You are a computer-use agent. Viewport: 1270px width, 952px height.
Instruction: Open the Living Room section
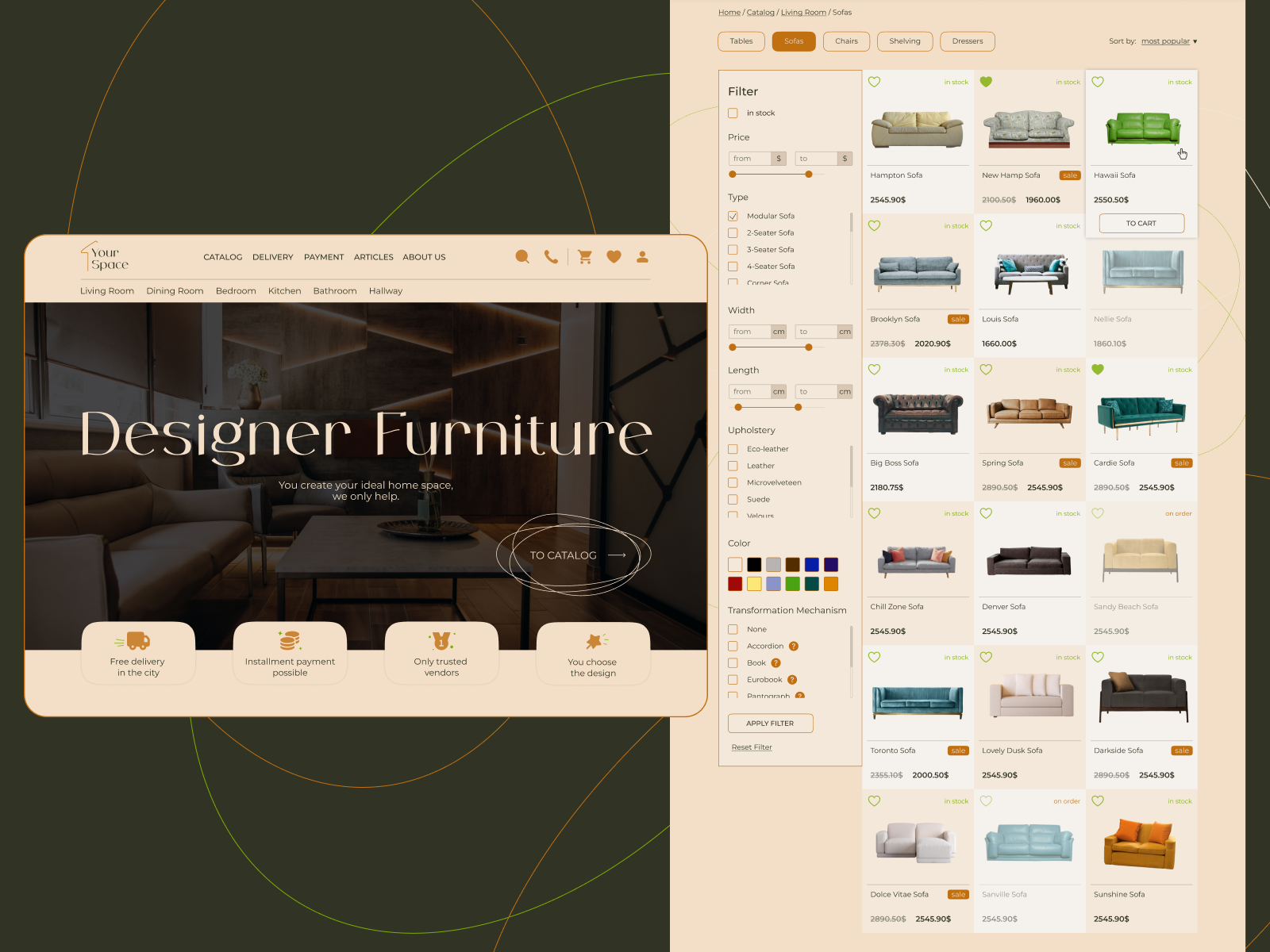(107, 291)
